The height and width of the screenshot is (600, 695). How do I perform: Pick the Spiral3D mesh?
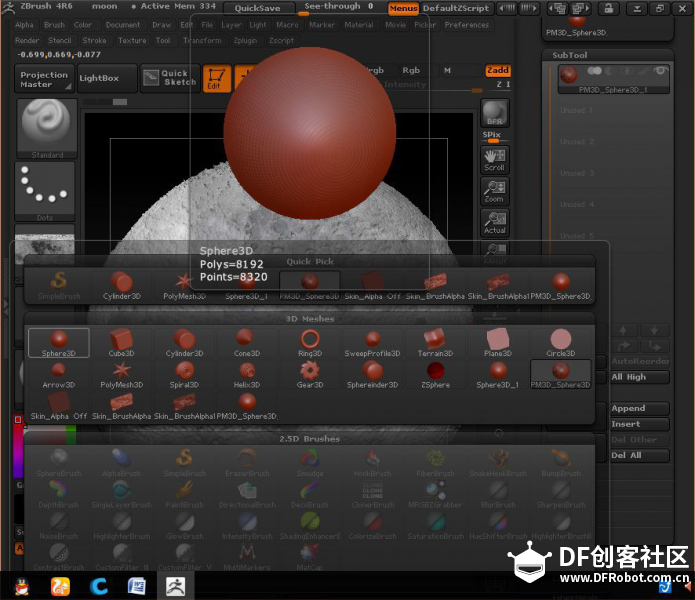[184, 374]
